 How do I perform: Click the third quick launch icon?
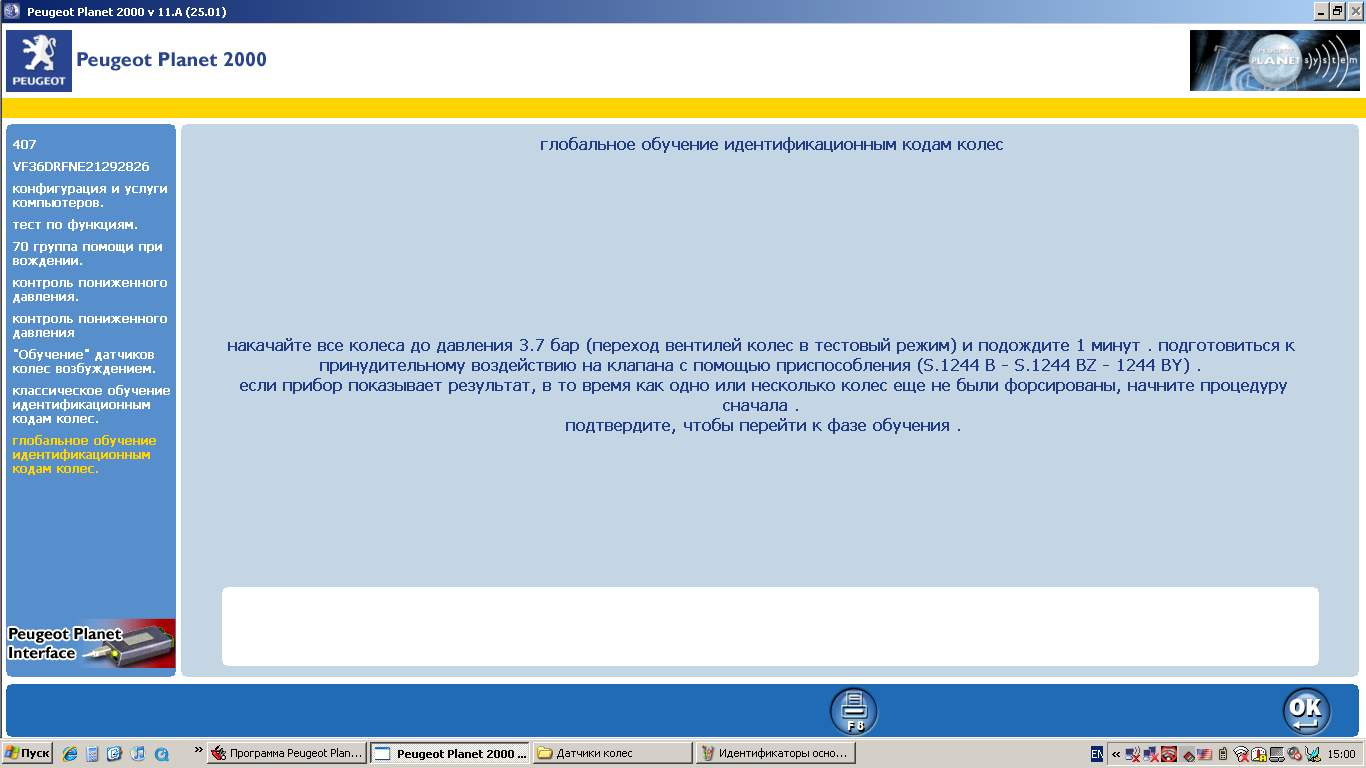click(x=114, y=754)
